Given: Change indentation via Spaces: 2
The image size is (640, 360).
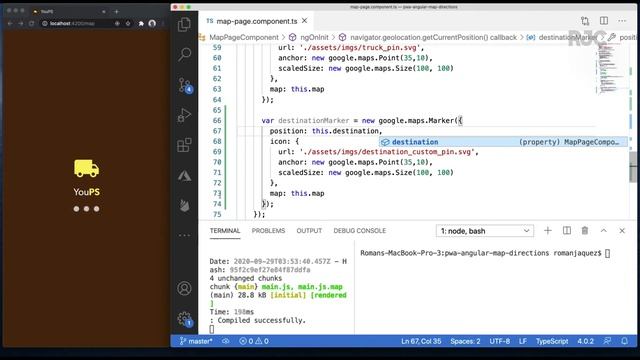Looking at the screenshot, I should point(465,341).
